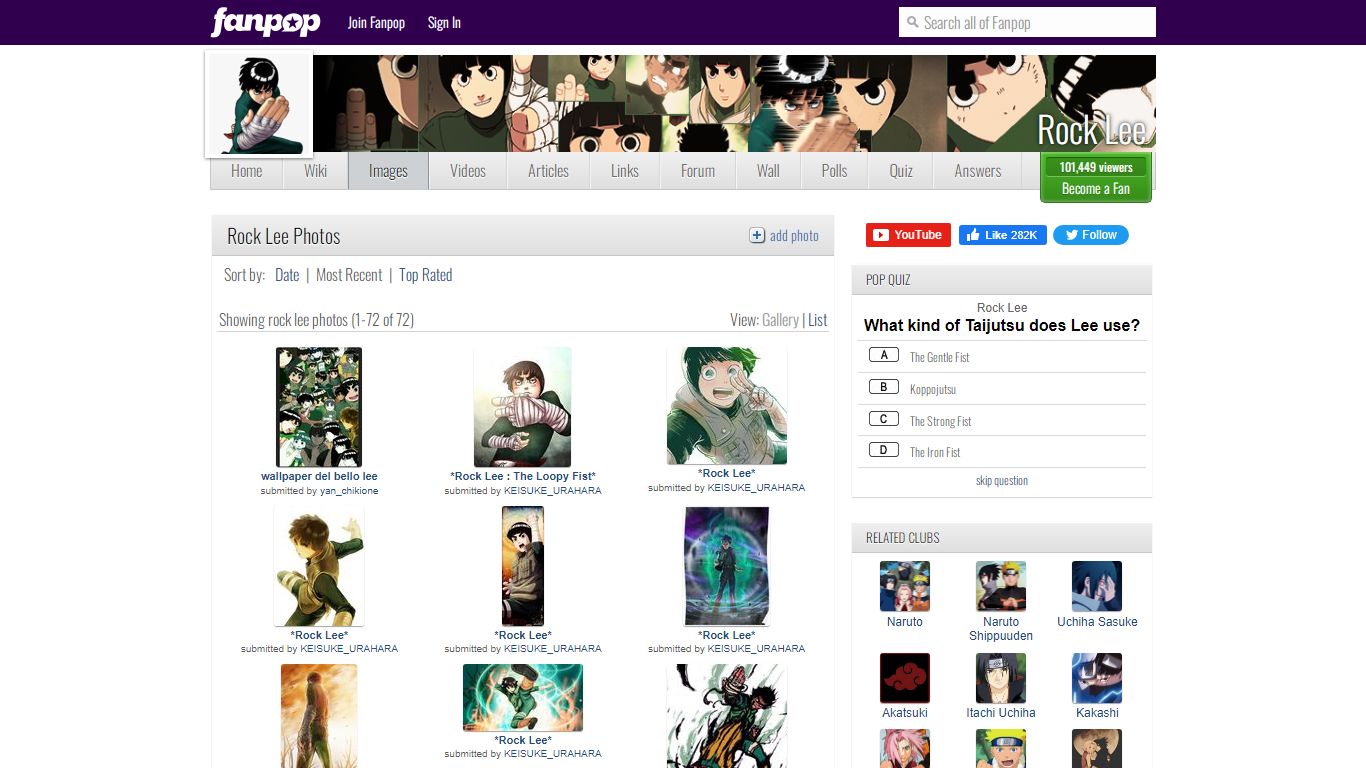Open the Akatsuki club name link

(905, 713)
